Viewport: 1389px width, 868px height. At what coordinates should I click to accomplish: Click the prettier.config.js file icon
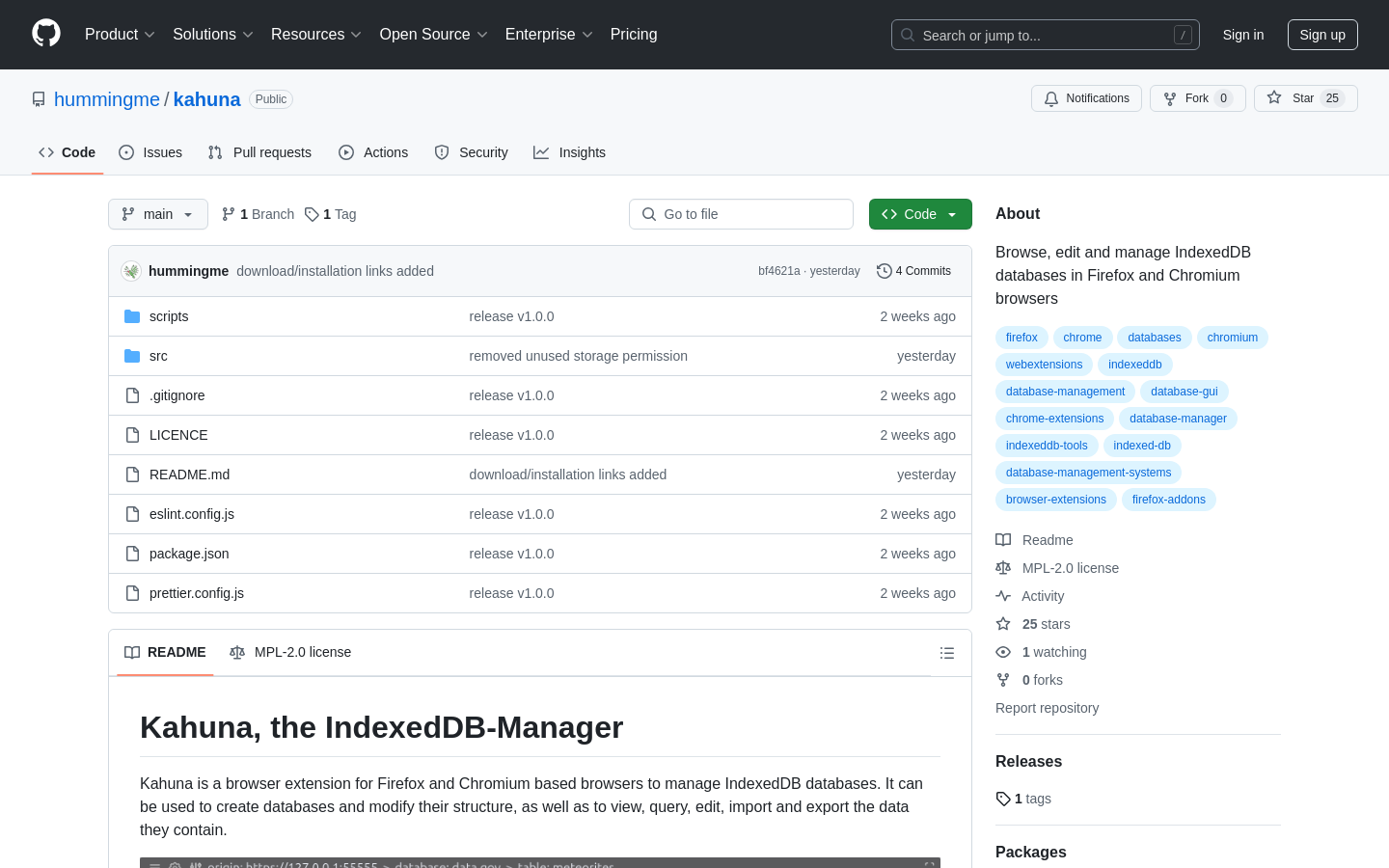pyautogui.click(x=132, y=593)
